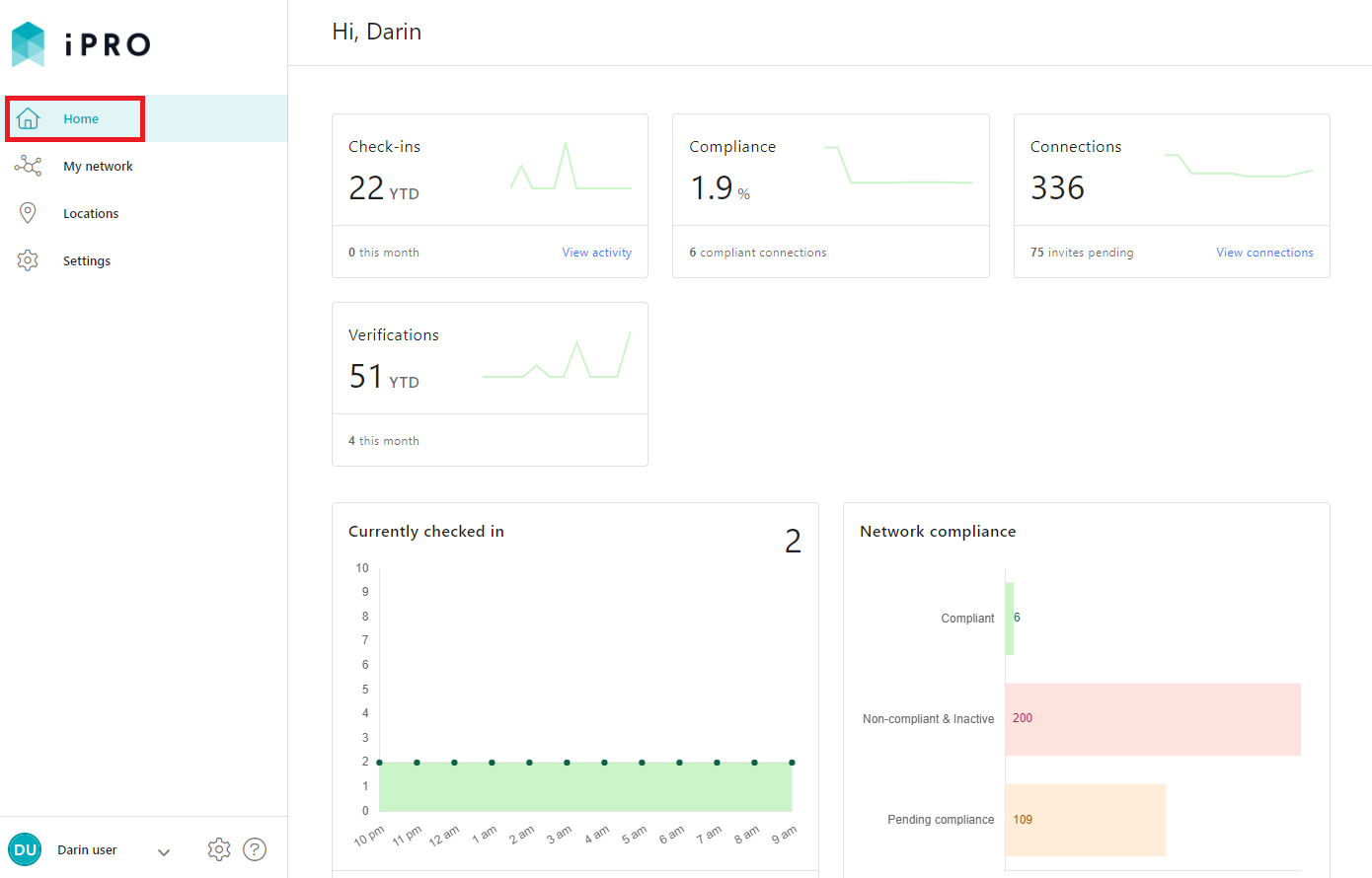Click the Locations pin icon
The image size is (1372, 878).
click(28, 213)
